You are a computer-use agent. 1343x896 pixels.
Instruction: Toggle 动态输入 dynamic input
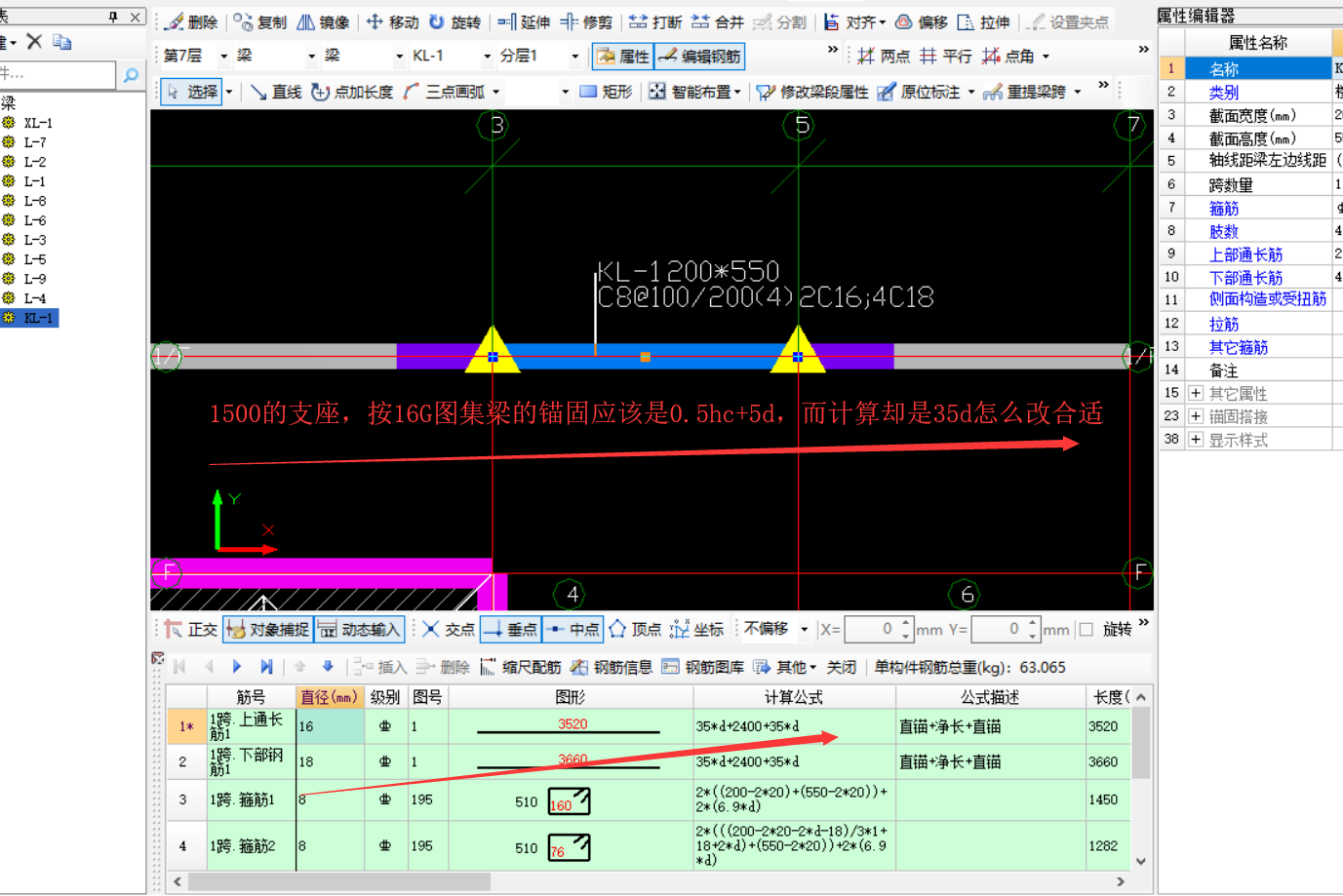click(x=360, y=630)
